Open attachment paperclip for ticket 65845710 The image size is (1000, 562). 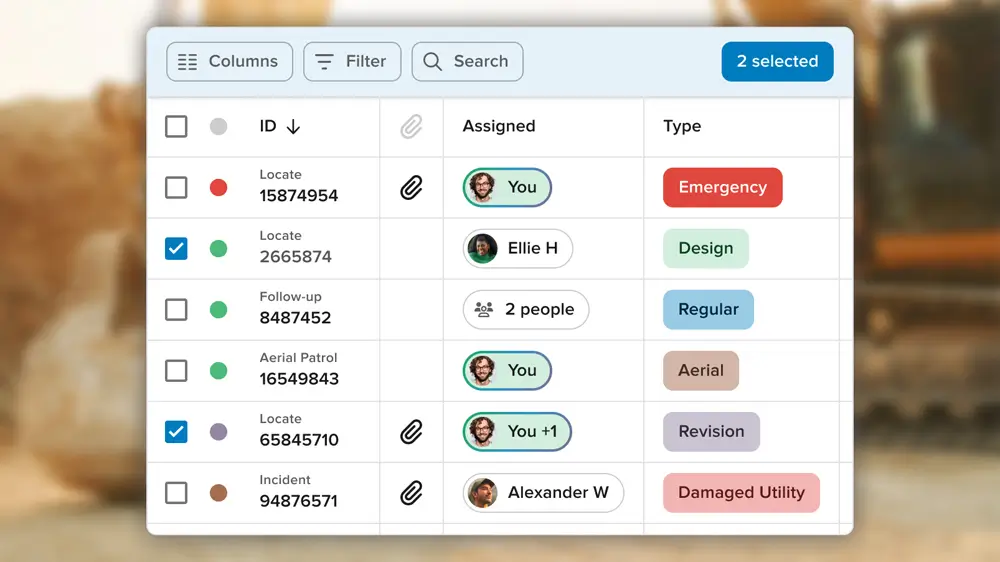coord(411,432)
